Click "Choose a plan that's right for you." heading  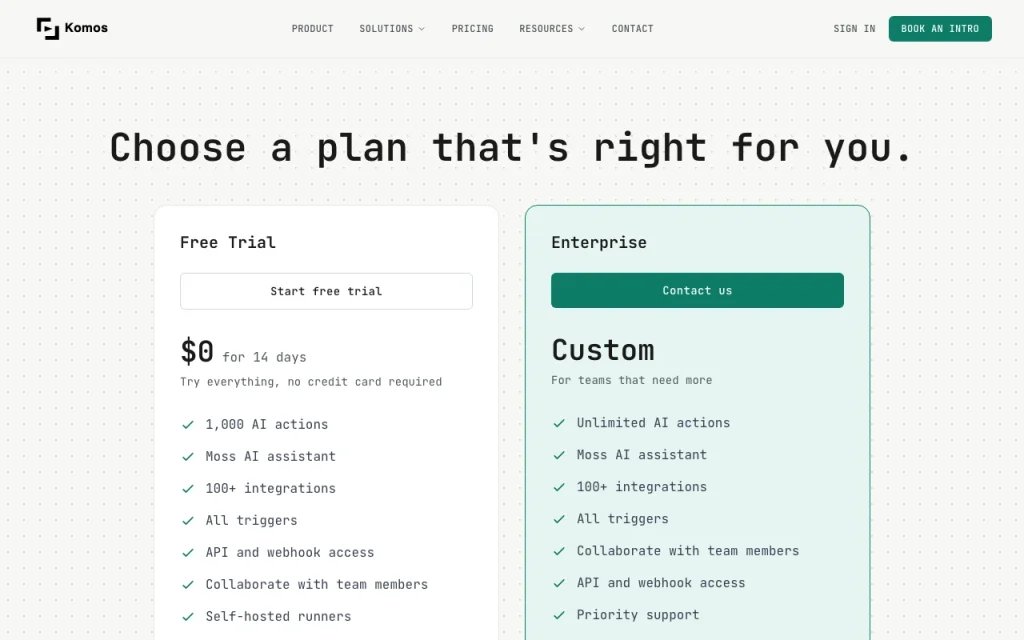[511, 148]
